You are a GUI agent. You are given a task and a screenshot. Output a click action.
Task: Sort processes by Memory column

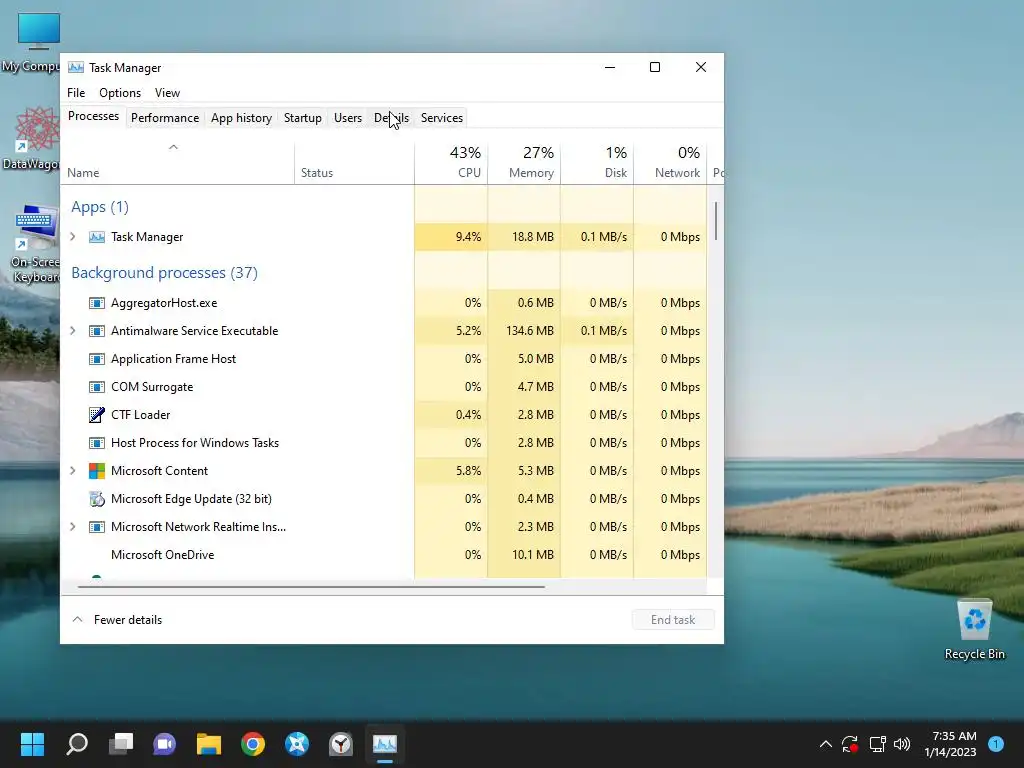click(x=524, y=163)
